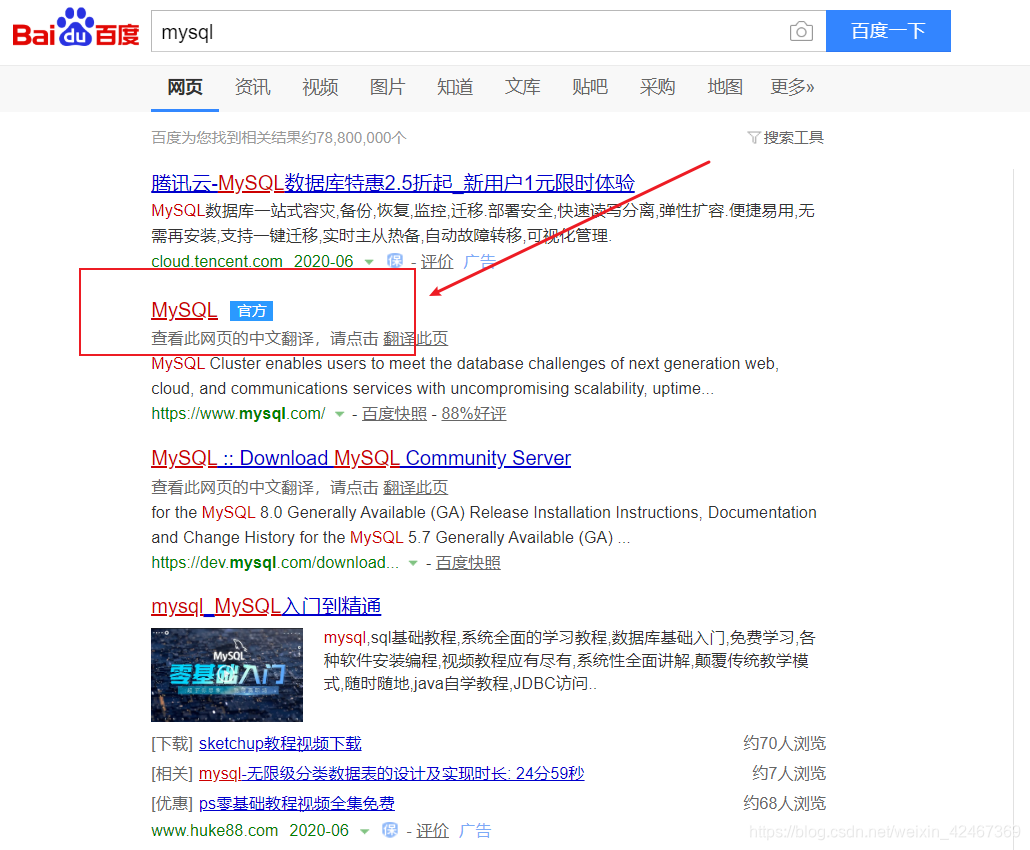
Task: Click the 官方 badge next to MySQL
Action: 251,311
